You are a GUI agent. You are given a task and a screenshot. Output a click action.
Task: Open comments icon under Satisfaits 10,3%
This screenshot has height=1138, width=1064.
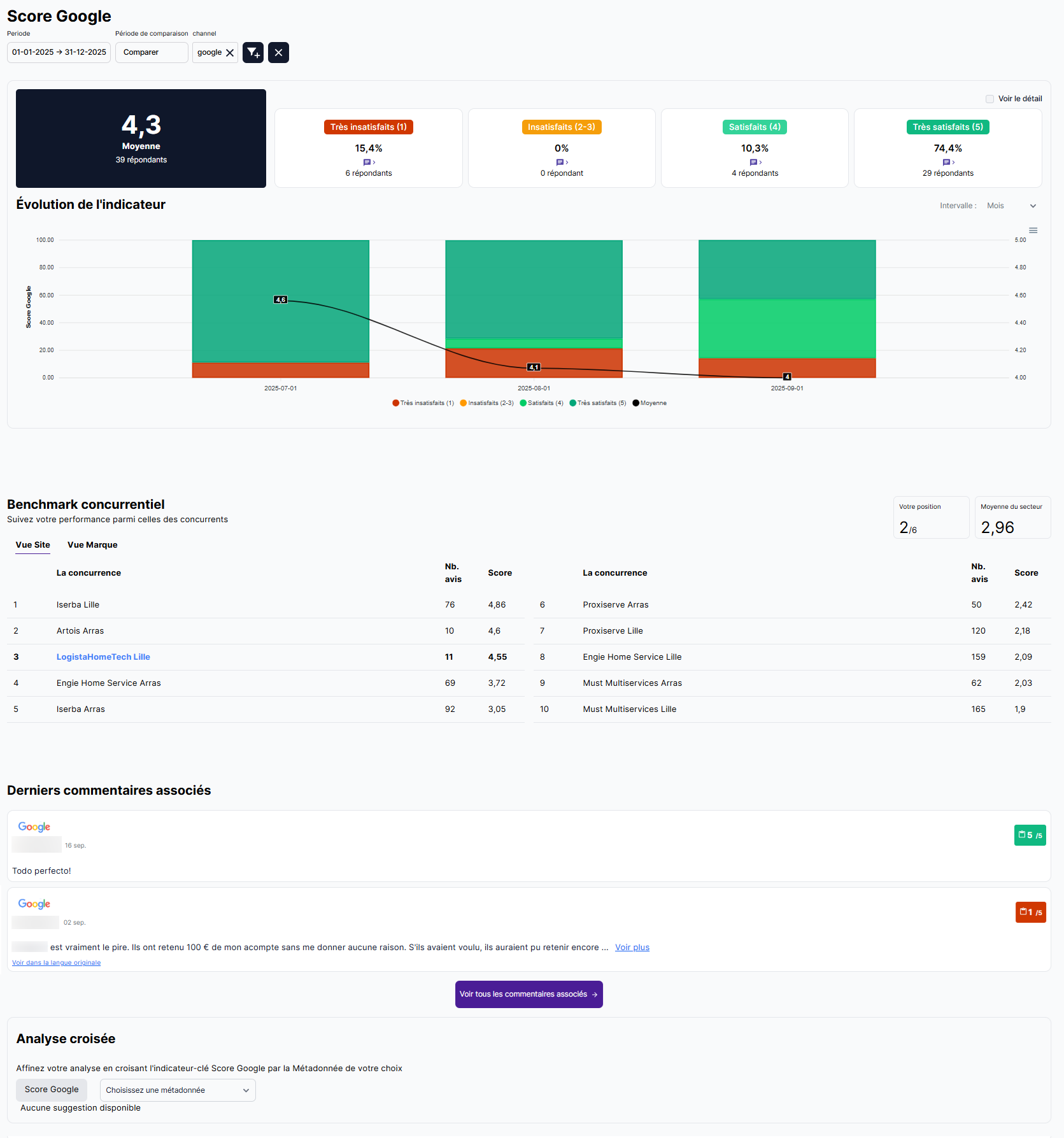point(755,162)
